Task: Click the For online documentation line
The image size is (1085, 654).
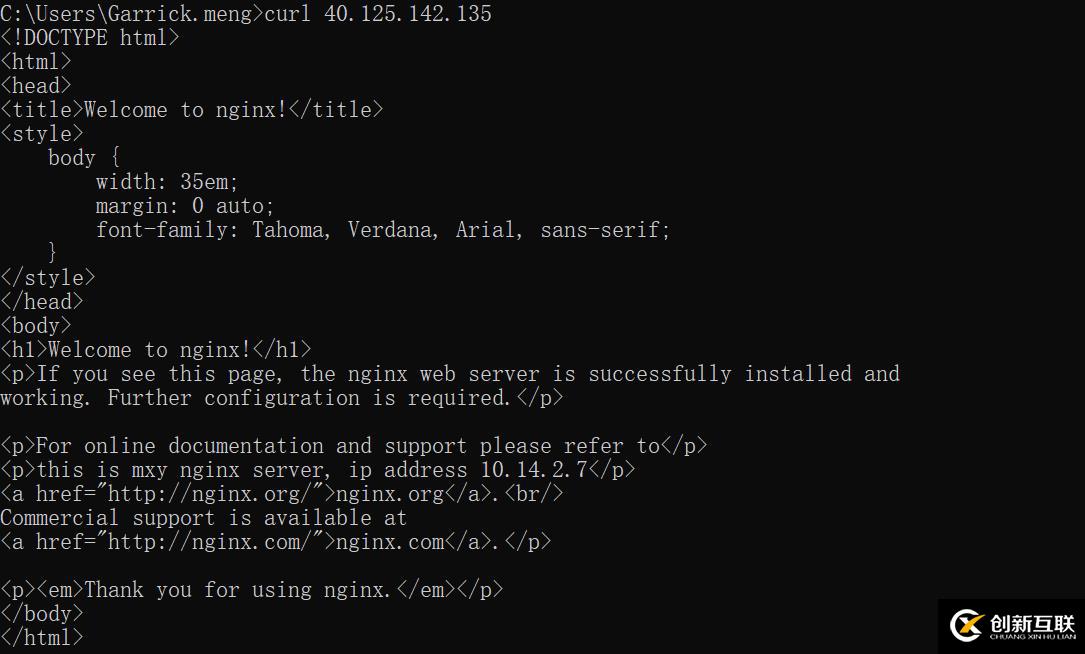Action: (x=354, y=446)
